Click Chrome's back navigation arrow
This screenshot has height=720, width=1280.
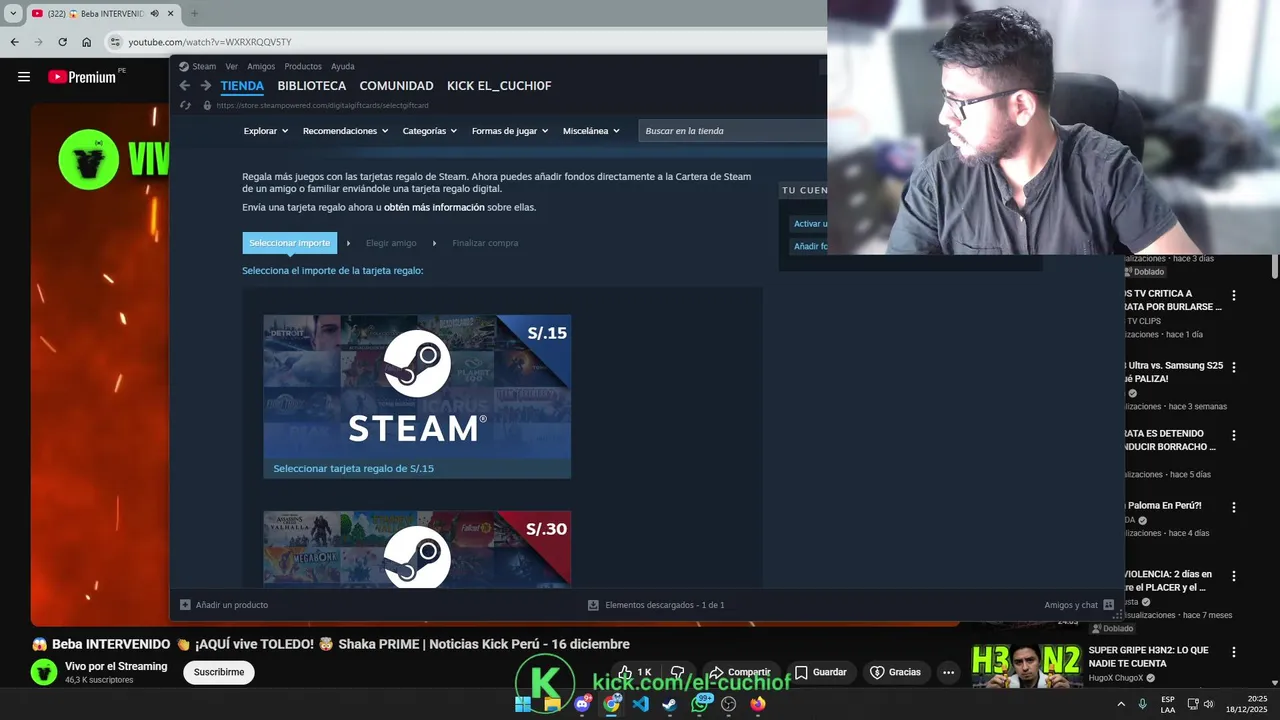click(14, 42)
